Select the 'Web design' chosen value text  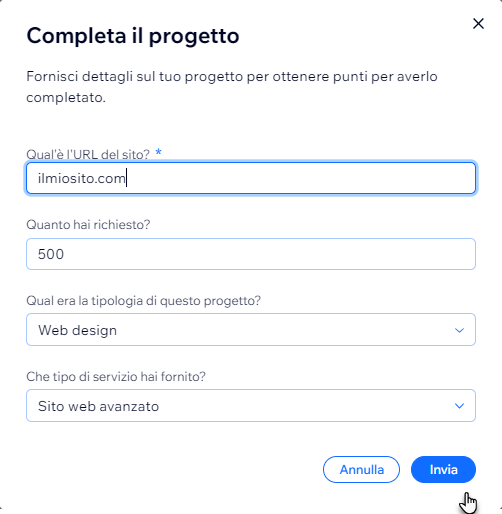[78, 330]
